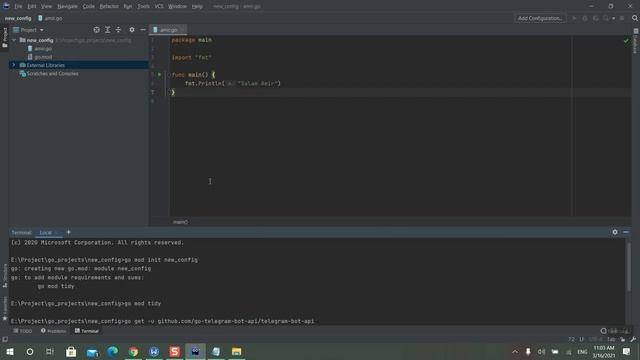The image size is (640, 360).
Task: Toggle the Project vertical tool window button
Action: 4,38
